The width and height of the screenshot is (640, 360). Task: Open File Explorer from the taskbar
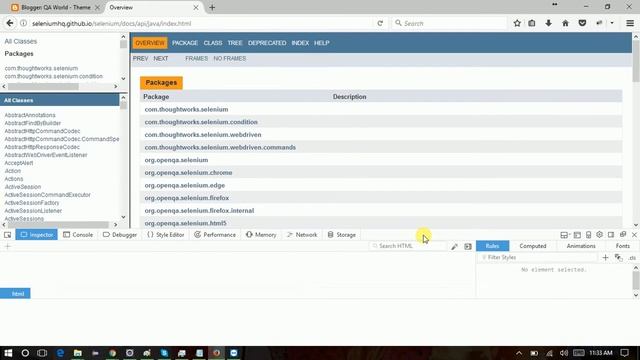[x=78, y=353]
